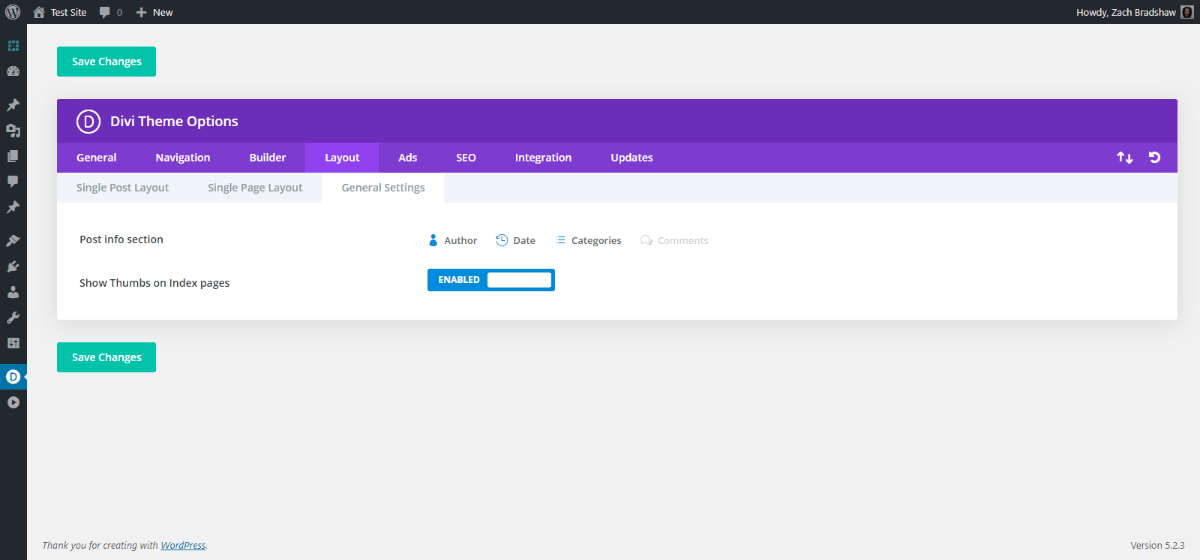1200x560 pixels.
Task: Open Howdy, Zach Bradshaw account menu
Action: click(x=1134, y=12)
